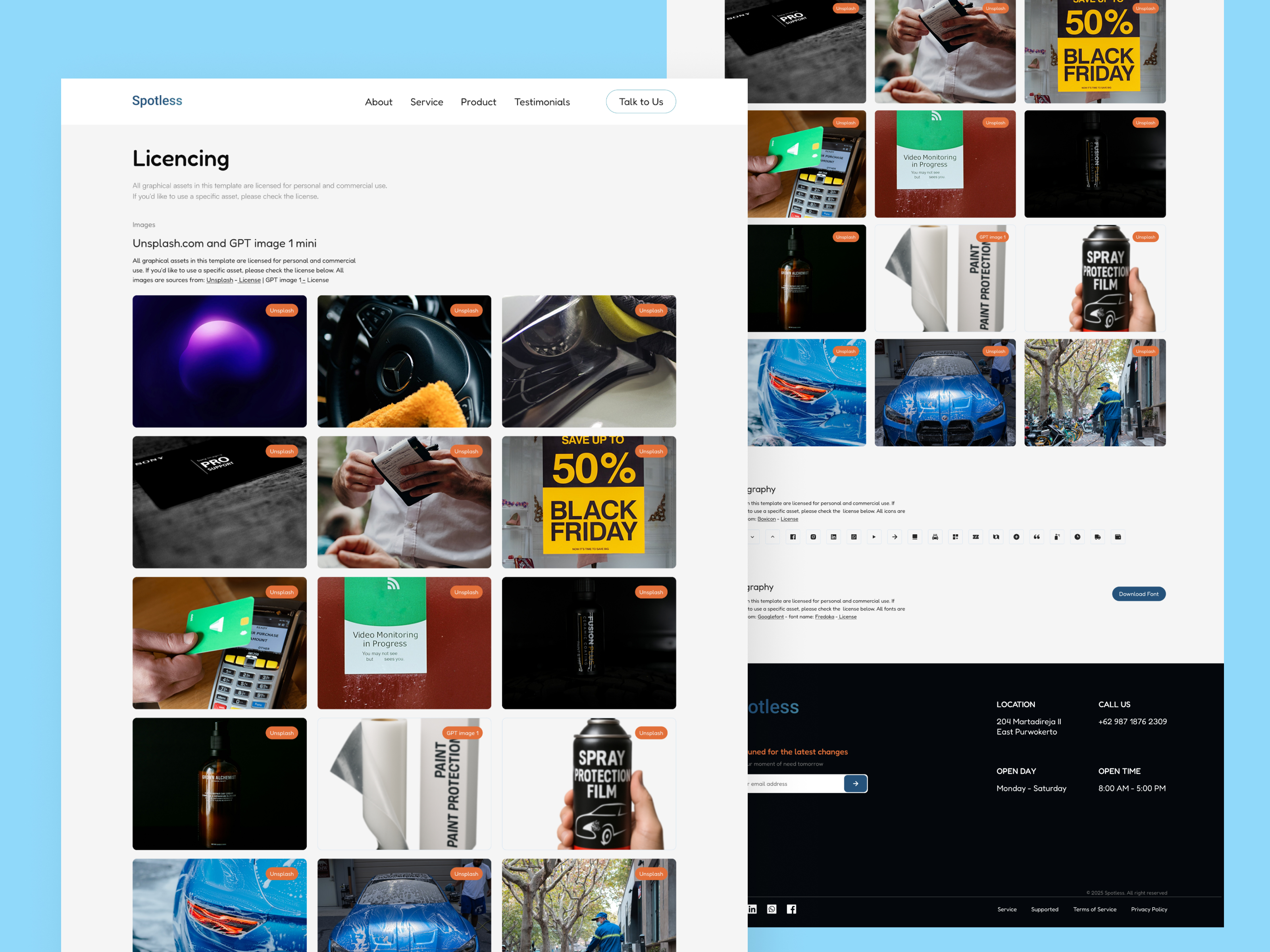Open the License link next to Boxicon

[x=789, y=519]
